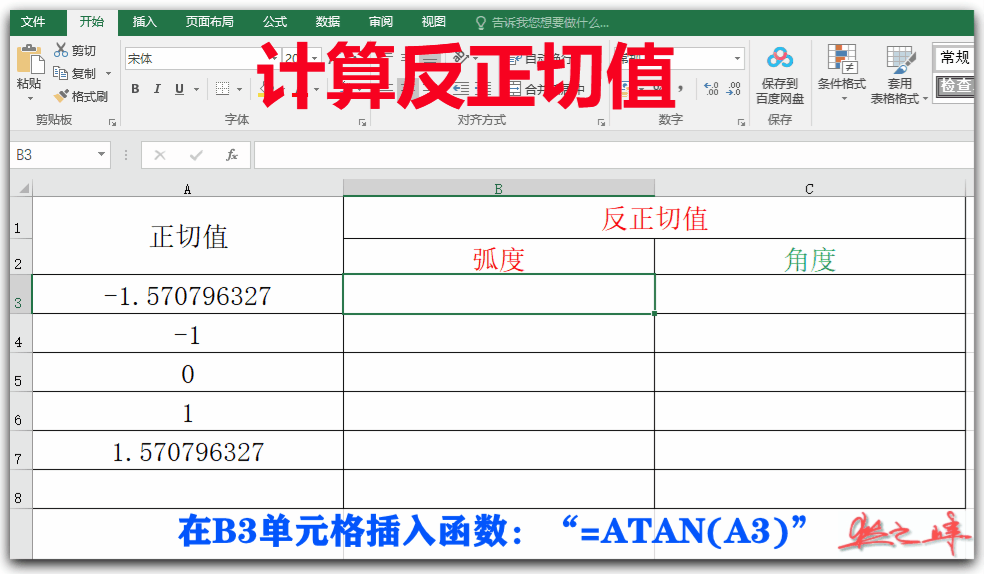The height and width of the screenshot is (574, 984).
Task: Switch to the 插入 tab
Action: tap(144, 22)
